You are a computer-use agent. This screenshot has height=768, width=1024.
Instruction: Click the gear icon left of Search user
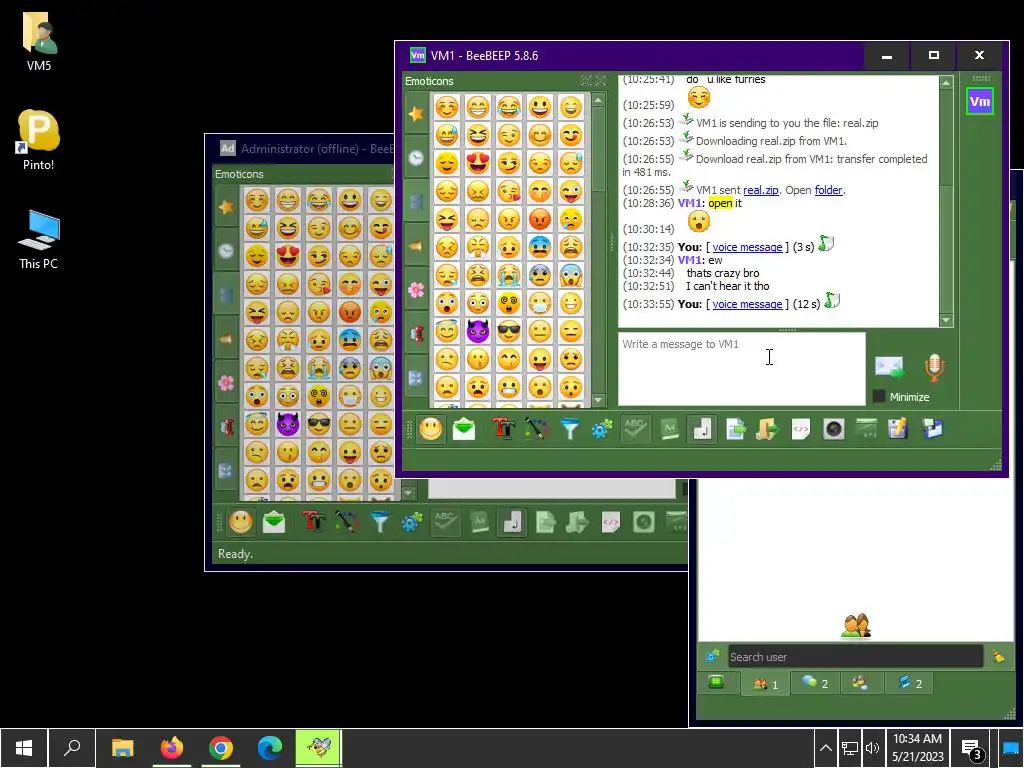[x=712, y=656]
